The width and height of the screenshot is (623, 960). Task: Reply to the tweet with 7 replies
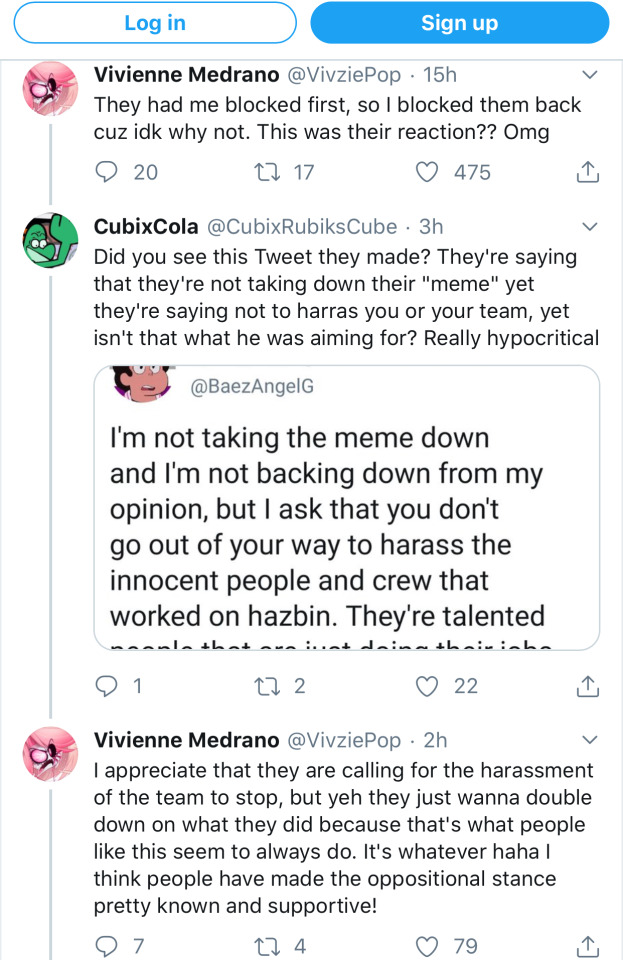pos(106,944)
